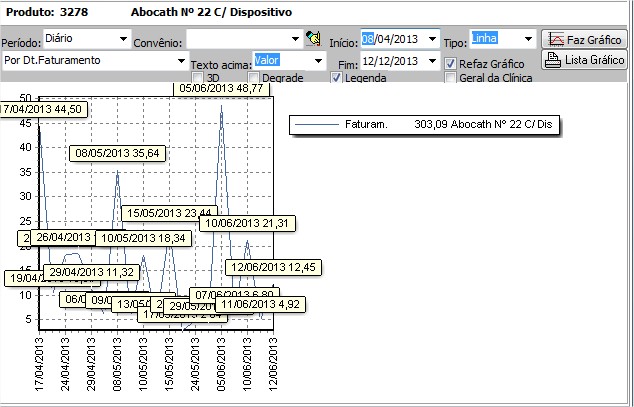The image size is (634, 407).
Task: Expand the Convênio combo box
Action: tap(295, 39)
